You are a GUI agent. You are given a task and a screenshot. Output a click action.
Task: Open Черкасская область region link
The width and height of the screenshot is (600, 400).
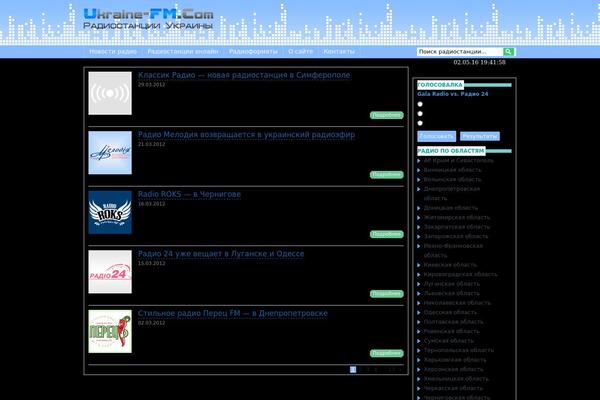point(453,389)
